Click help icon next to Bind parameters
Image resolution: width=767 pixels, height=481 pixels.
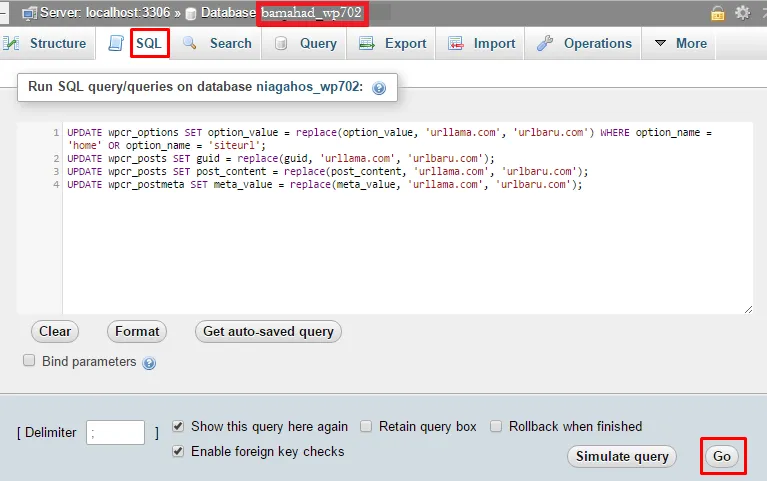point(149,363)
